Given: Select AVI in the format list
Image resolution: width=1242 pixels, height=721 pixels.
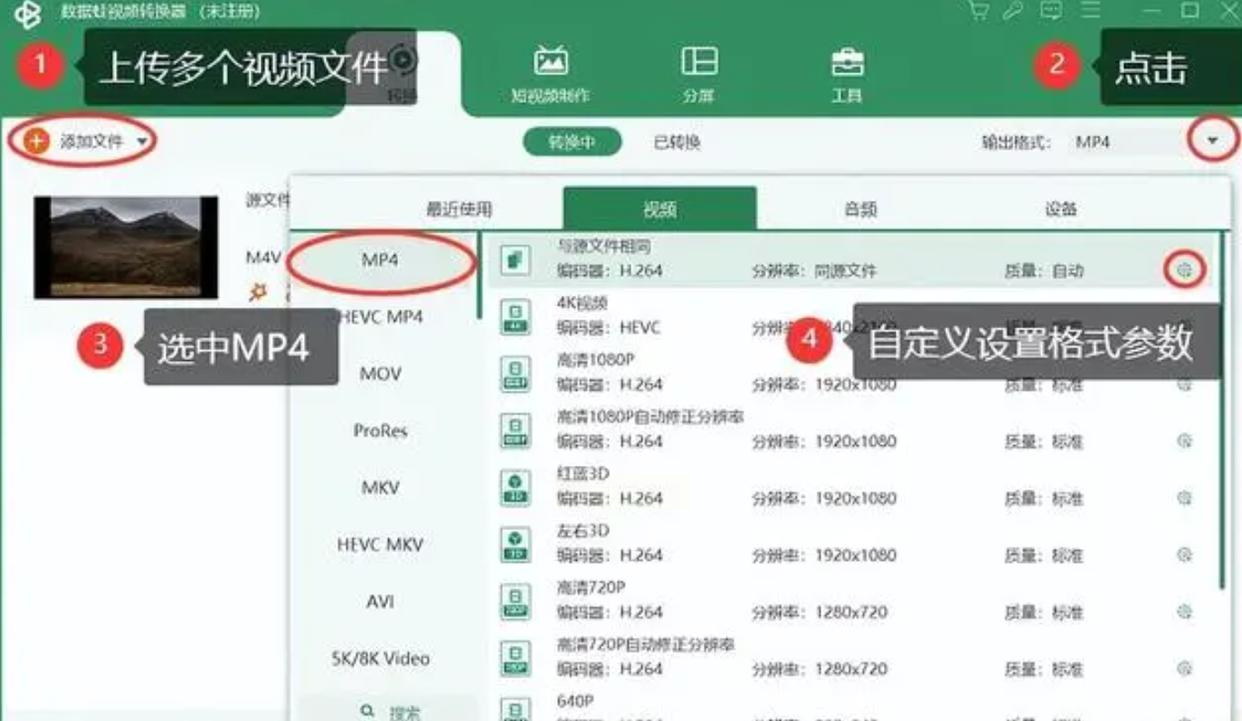Looking at the screenshot, I should coord(380,601).
